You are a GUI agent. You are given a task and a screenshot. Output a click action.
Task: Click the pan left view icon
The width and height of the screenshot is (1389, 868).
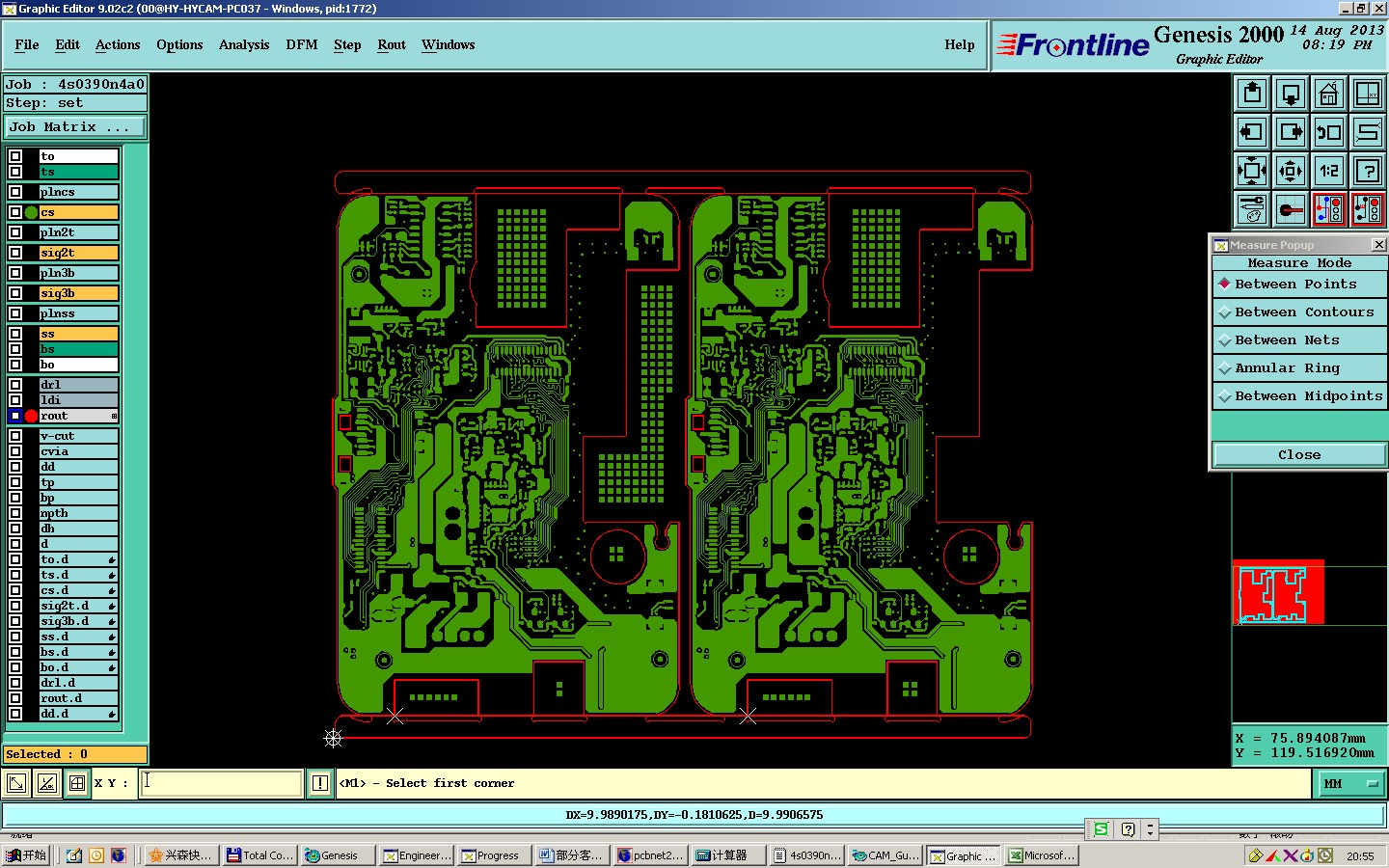[1252, 132]
